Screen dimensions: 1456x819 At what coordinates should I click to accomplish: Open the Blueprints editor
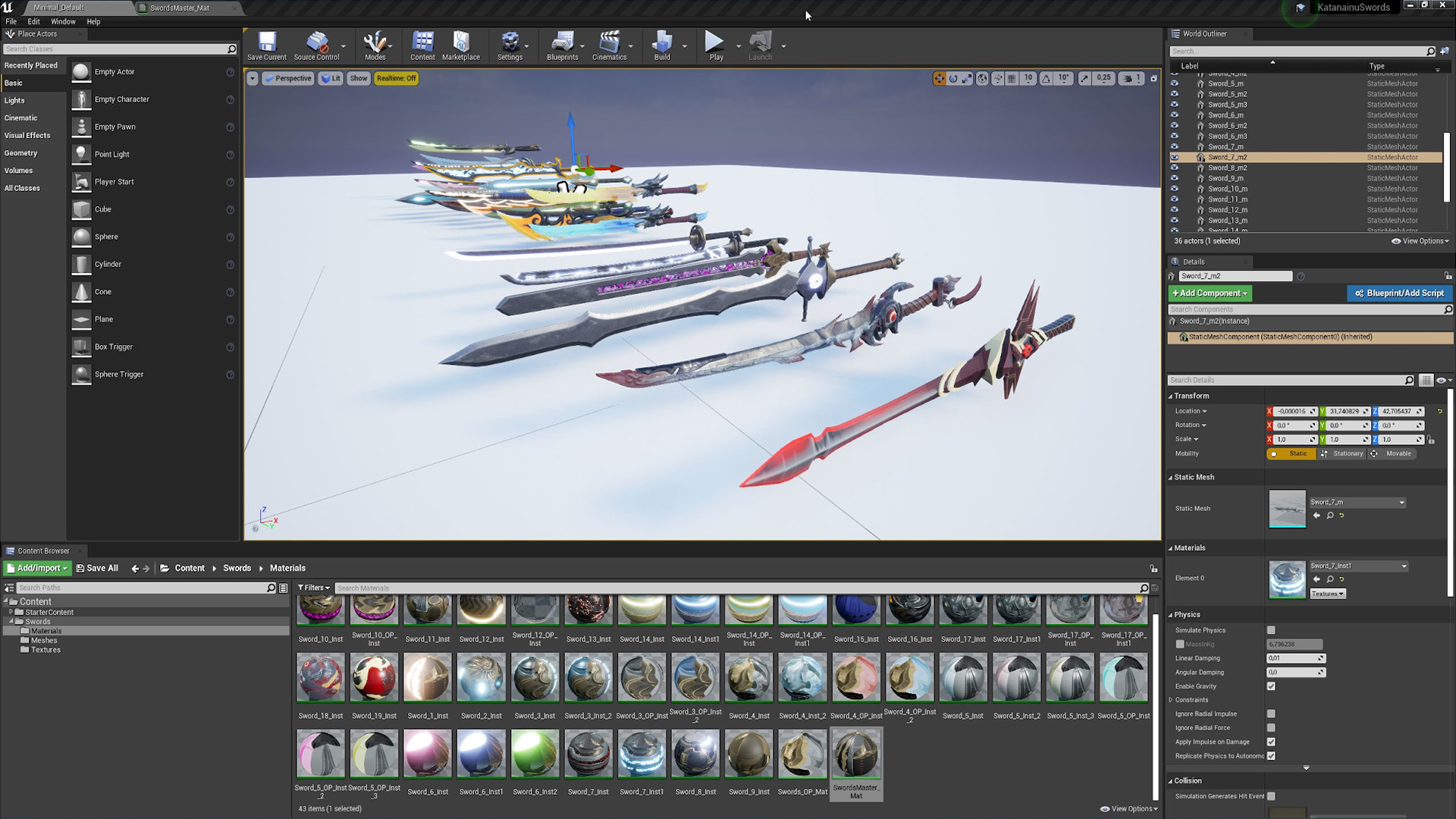[x=562, y=44]
